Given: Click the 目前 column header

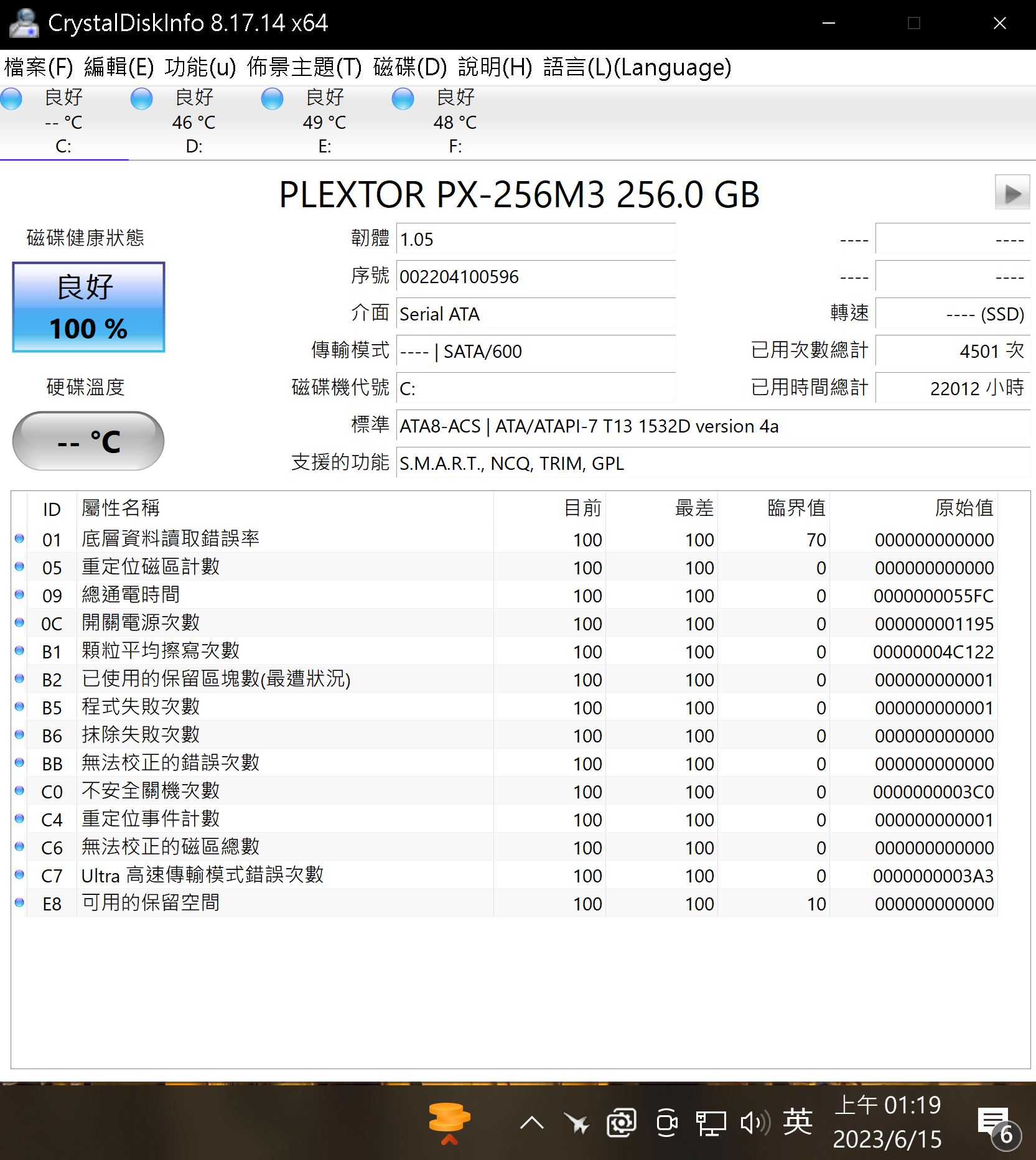Looking at the screenshot, I should pyautogui.click(x=550, y=508).
